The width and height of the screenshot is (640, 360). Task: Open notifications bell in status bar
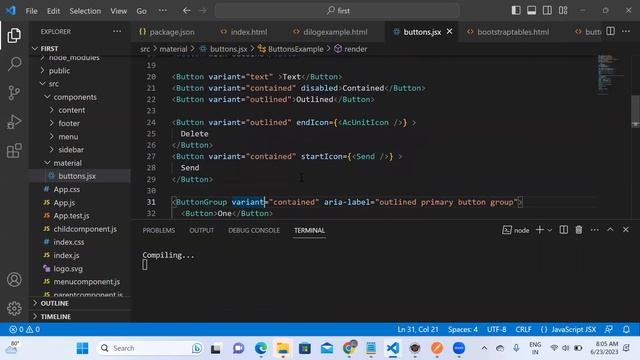click(x=626, y=329)
